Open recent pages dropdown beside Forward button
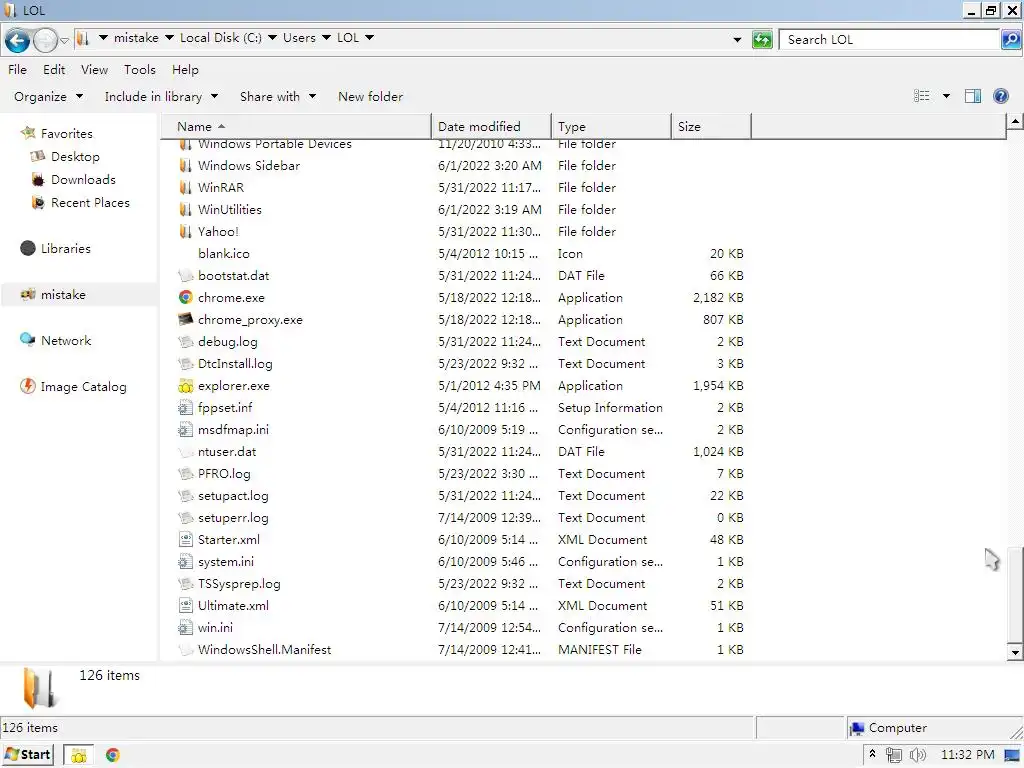This screenshot has height=768, width=1024. point(64,40)
